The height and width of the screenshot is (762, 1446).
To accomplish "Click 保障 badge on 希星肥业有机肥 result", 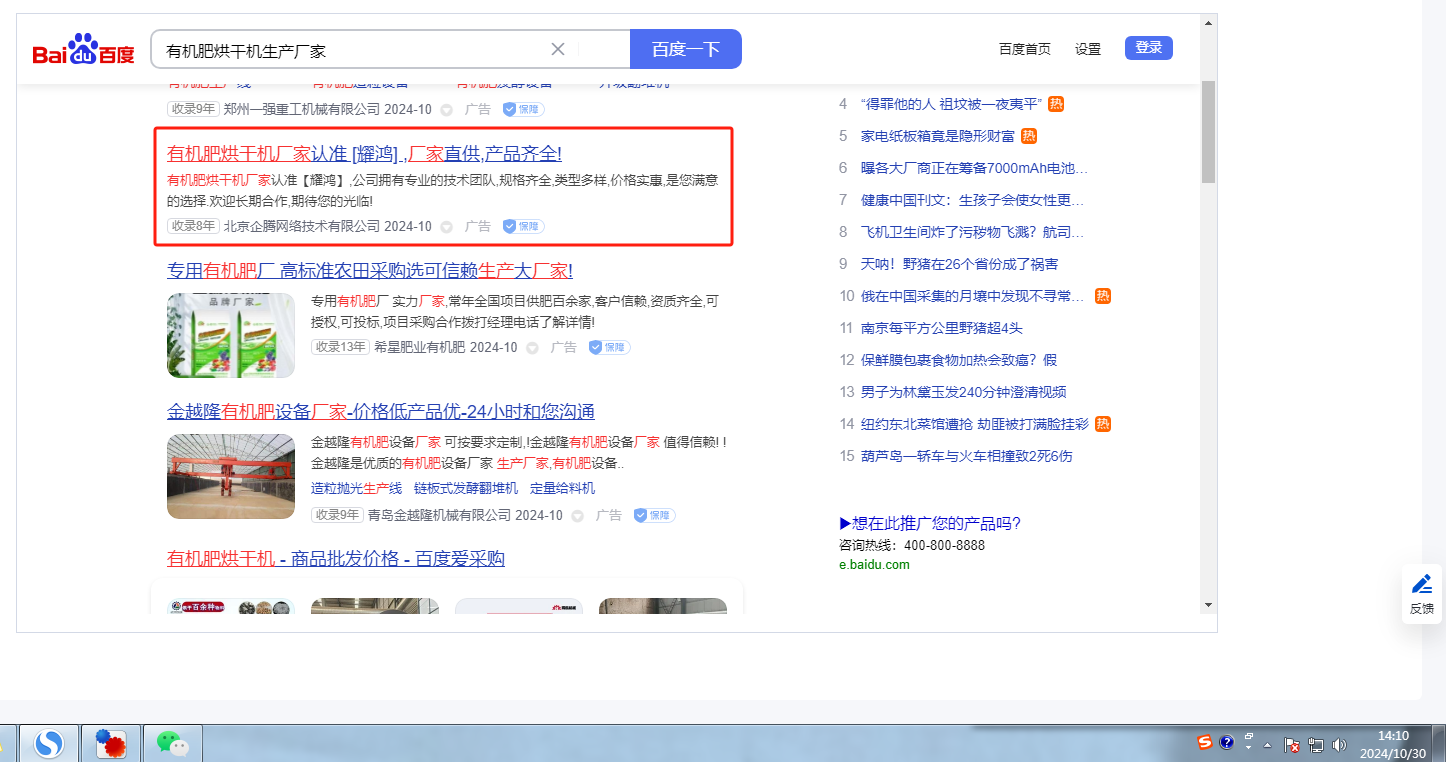I will coord(609,348).
